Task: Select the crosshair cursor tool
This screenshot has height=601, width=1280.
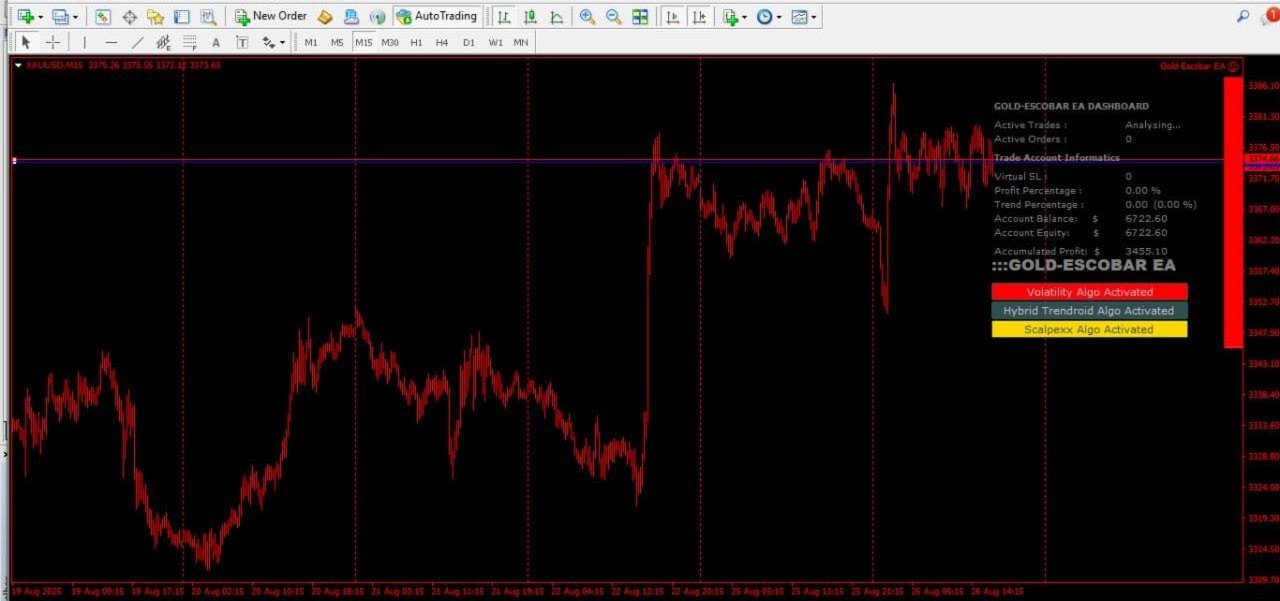Action: [x=53, y=43]
